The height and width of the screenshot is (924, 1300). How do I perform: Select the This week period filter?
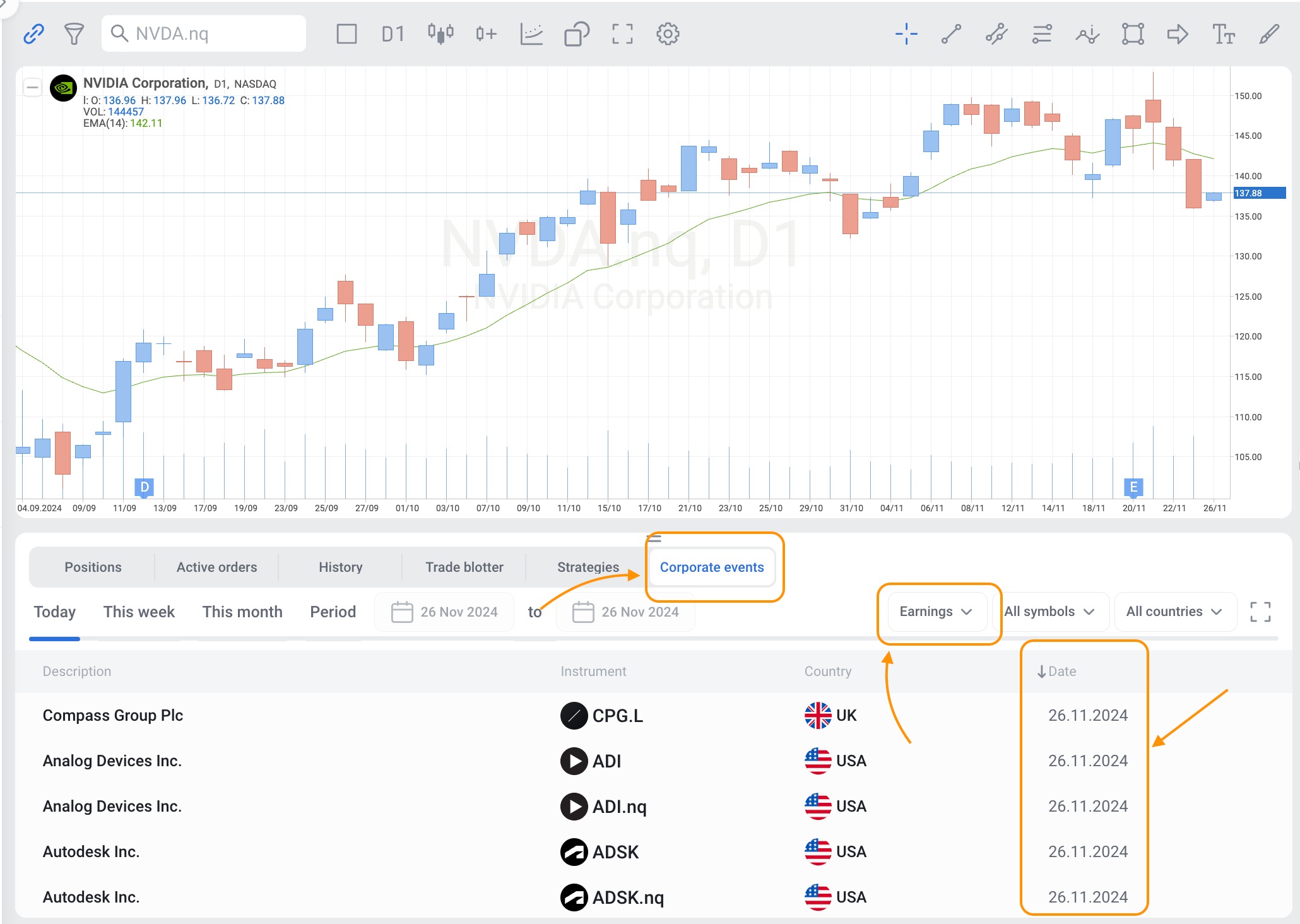click(139, 612)
